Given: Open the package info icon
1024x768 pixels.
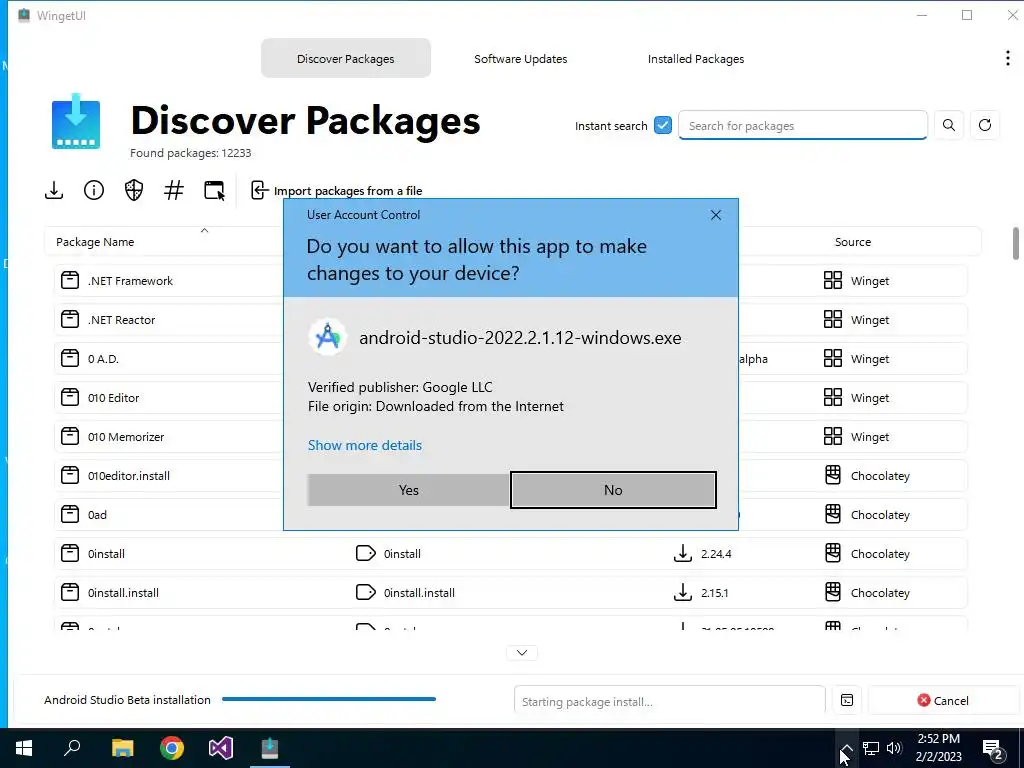Looking at the screenshot, I should [94, 190].
